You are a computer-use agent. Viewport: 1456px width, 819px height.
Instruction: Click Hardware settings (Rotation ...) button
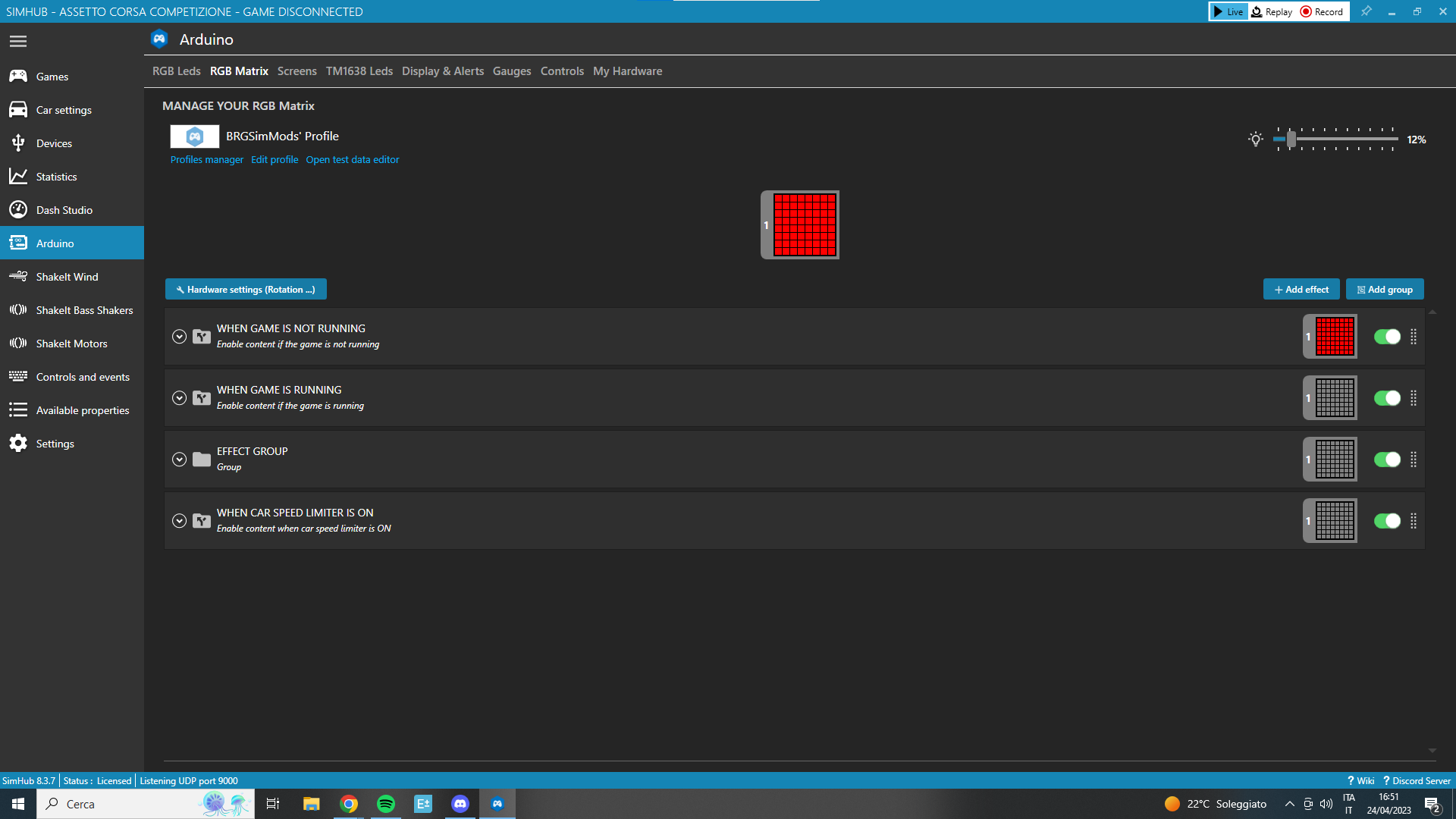coord(246,290)
